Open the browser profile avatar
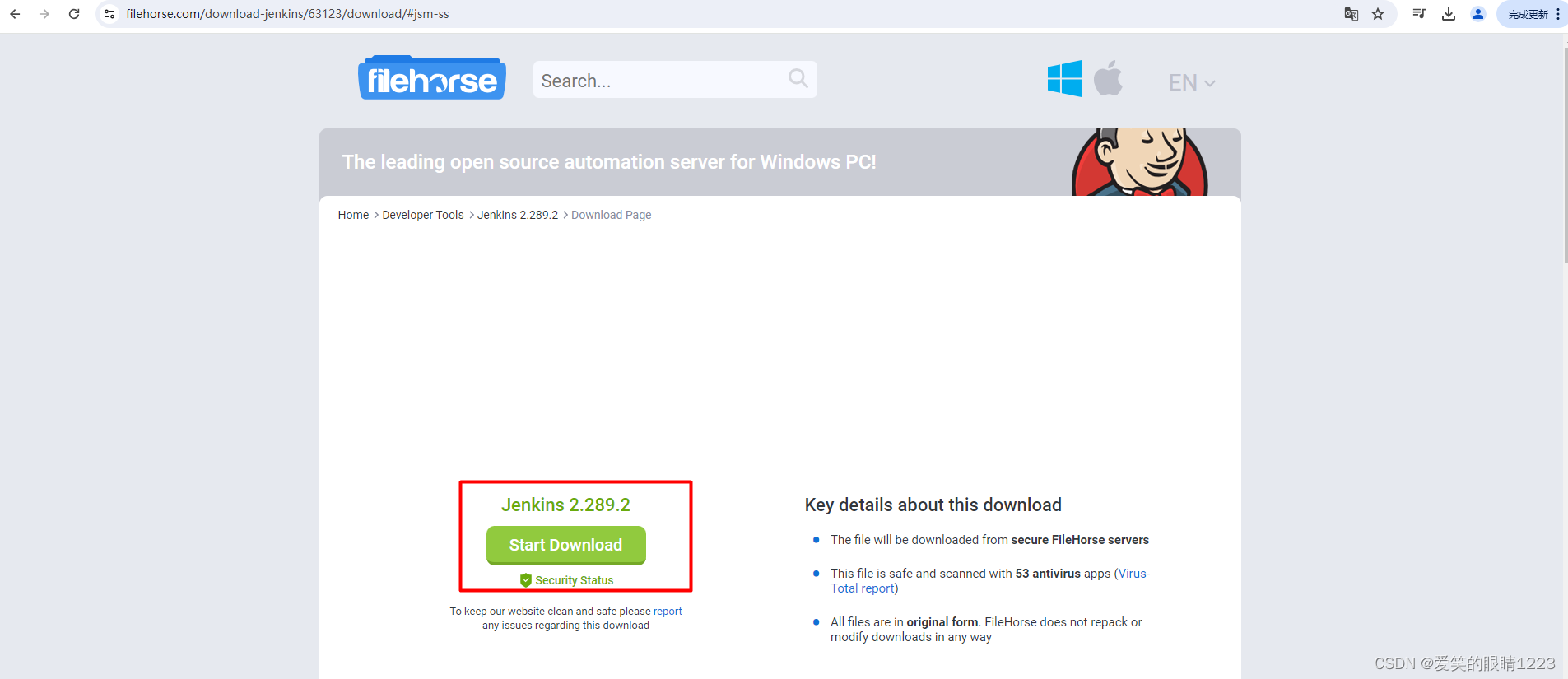1568x679 pixels. click(1478, 14)
